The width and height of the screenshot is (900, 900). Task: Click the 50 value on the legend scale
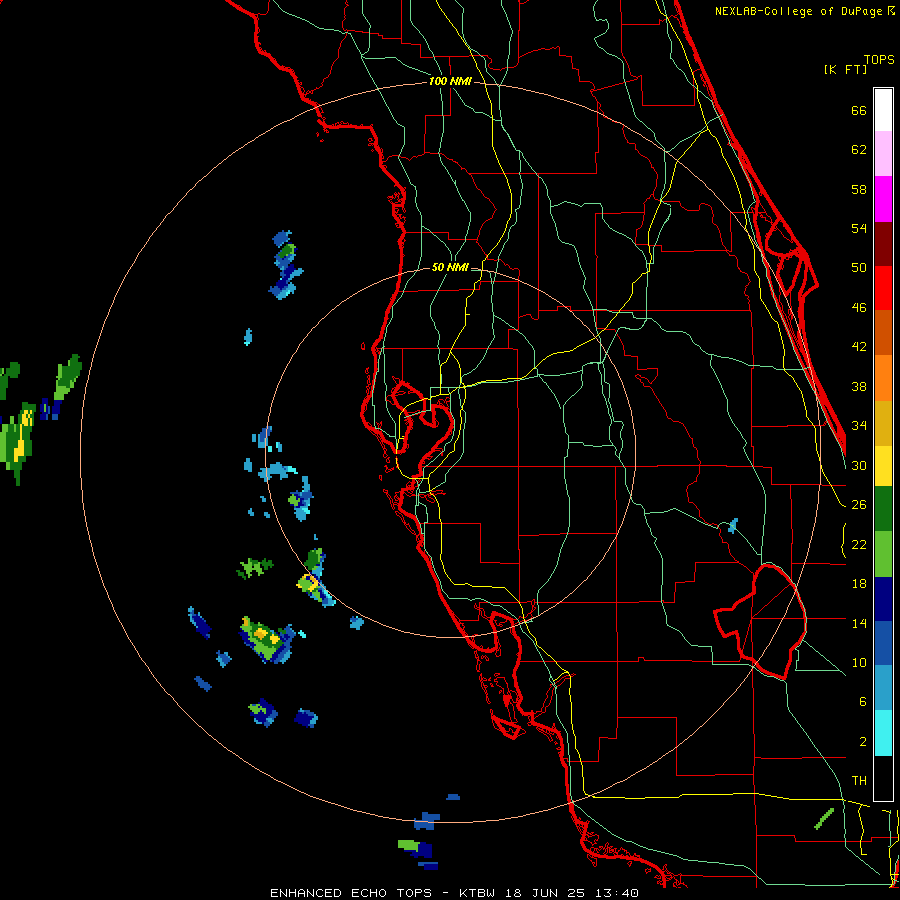click(x=859, y=268)
